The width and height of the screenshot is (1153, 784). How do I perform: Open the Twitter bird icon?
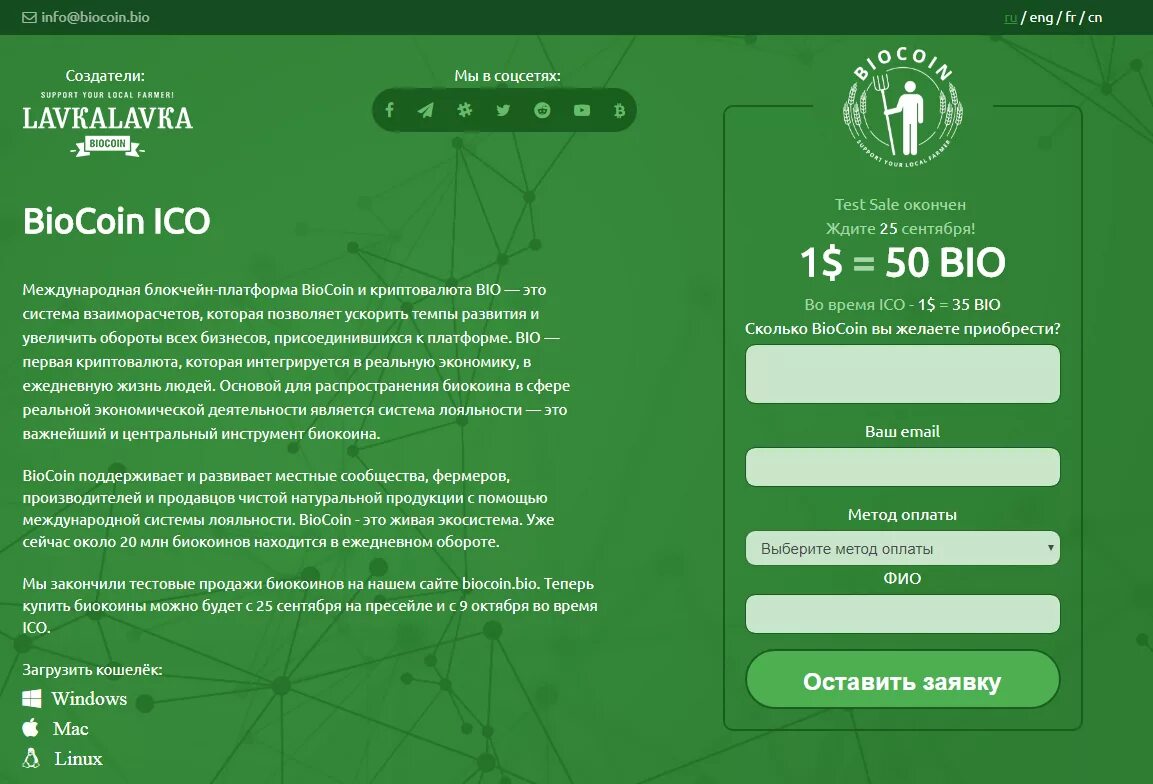point(503,110)
